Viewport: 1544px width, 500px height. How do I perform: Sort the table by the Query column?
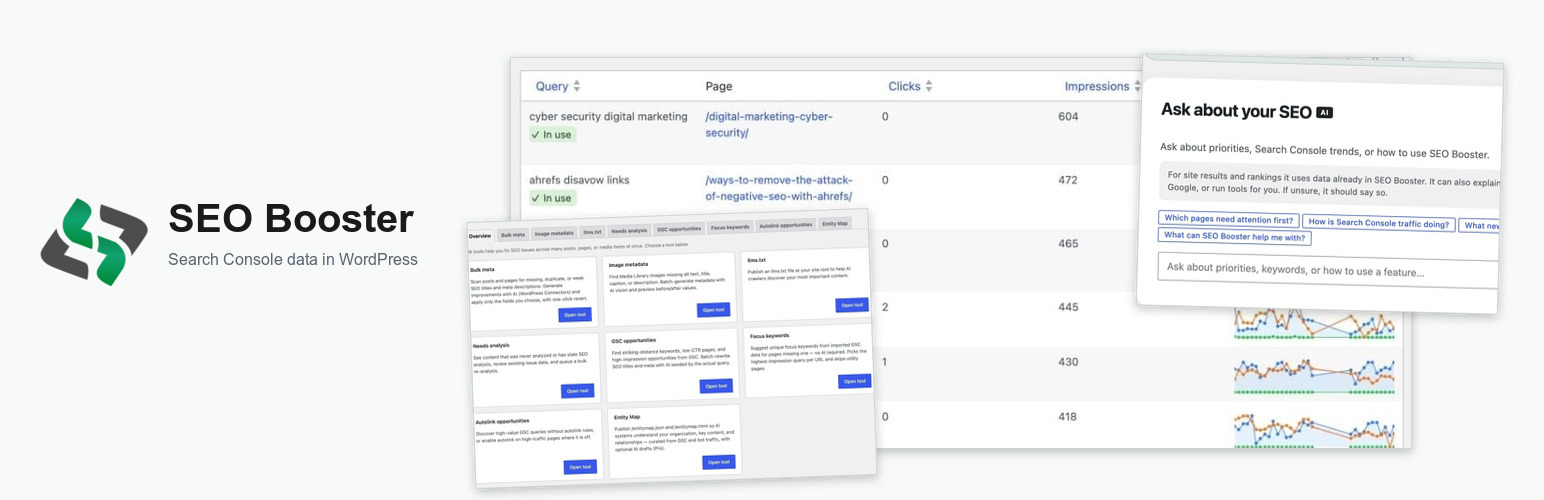[558, 86]
